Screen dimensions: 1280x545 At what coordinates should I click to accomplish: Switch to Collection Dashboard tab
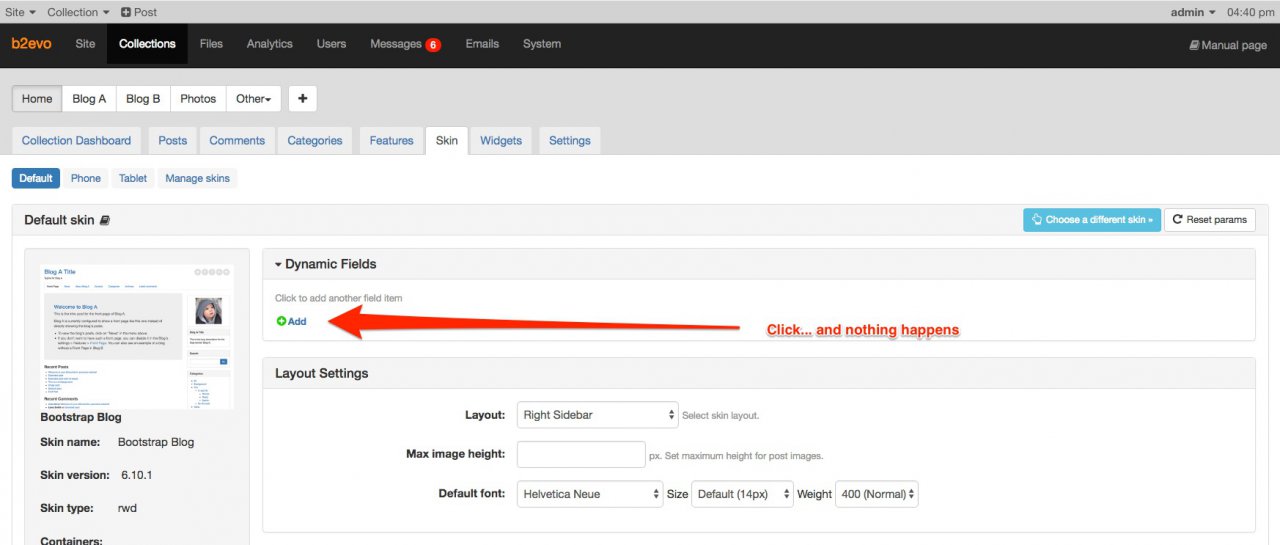(76, 141)
